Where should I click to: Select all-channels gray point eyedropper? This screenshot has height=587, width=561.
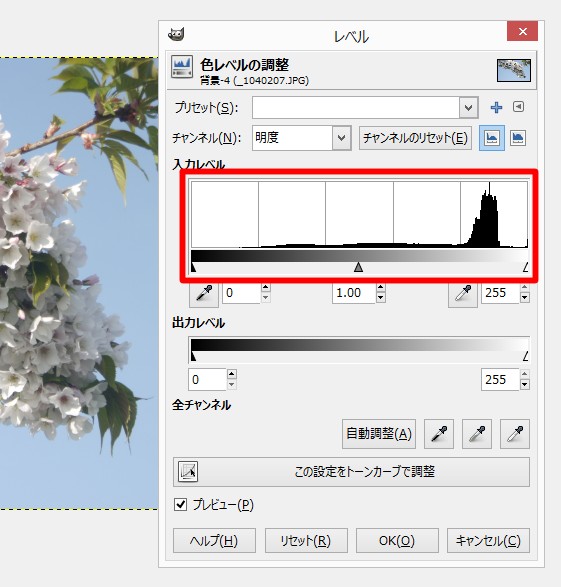(477, 434)
